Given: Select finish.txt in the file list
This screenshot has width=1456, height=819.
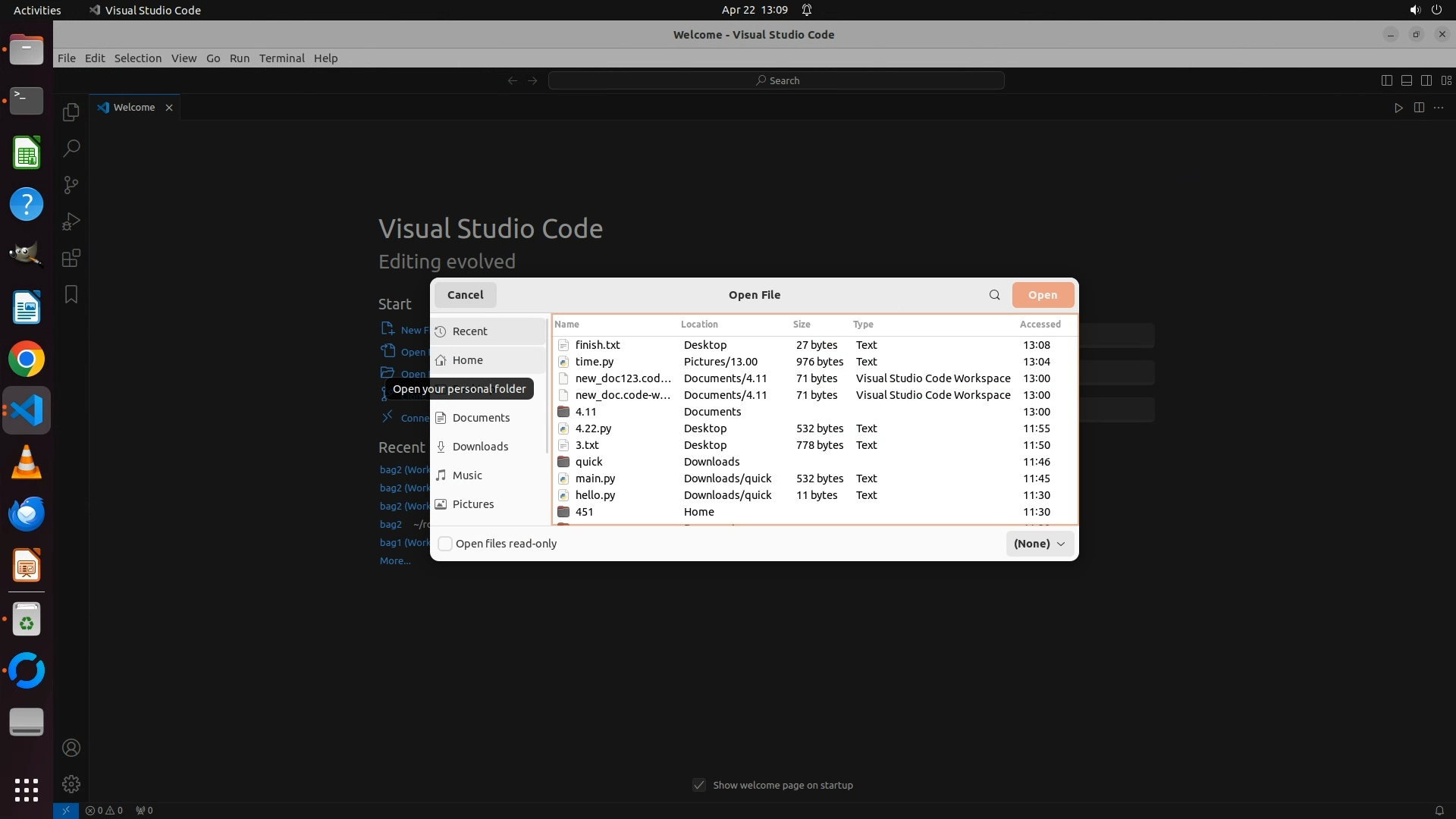Looking at the screenshot, I should (598, 345).
